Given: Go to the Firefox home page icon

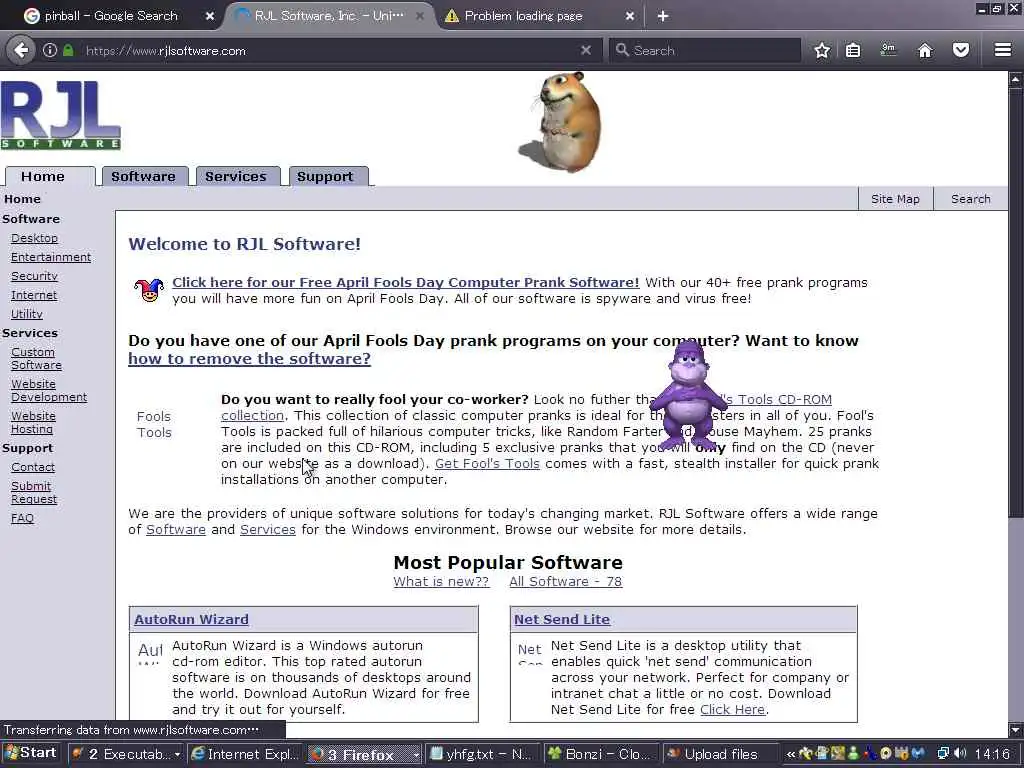Looking at the screenshot, I should pos(925,50).
